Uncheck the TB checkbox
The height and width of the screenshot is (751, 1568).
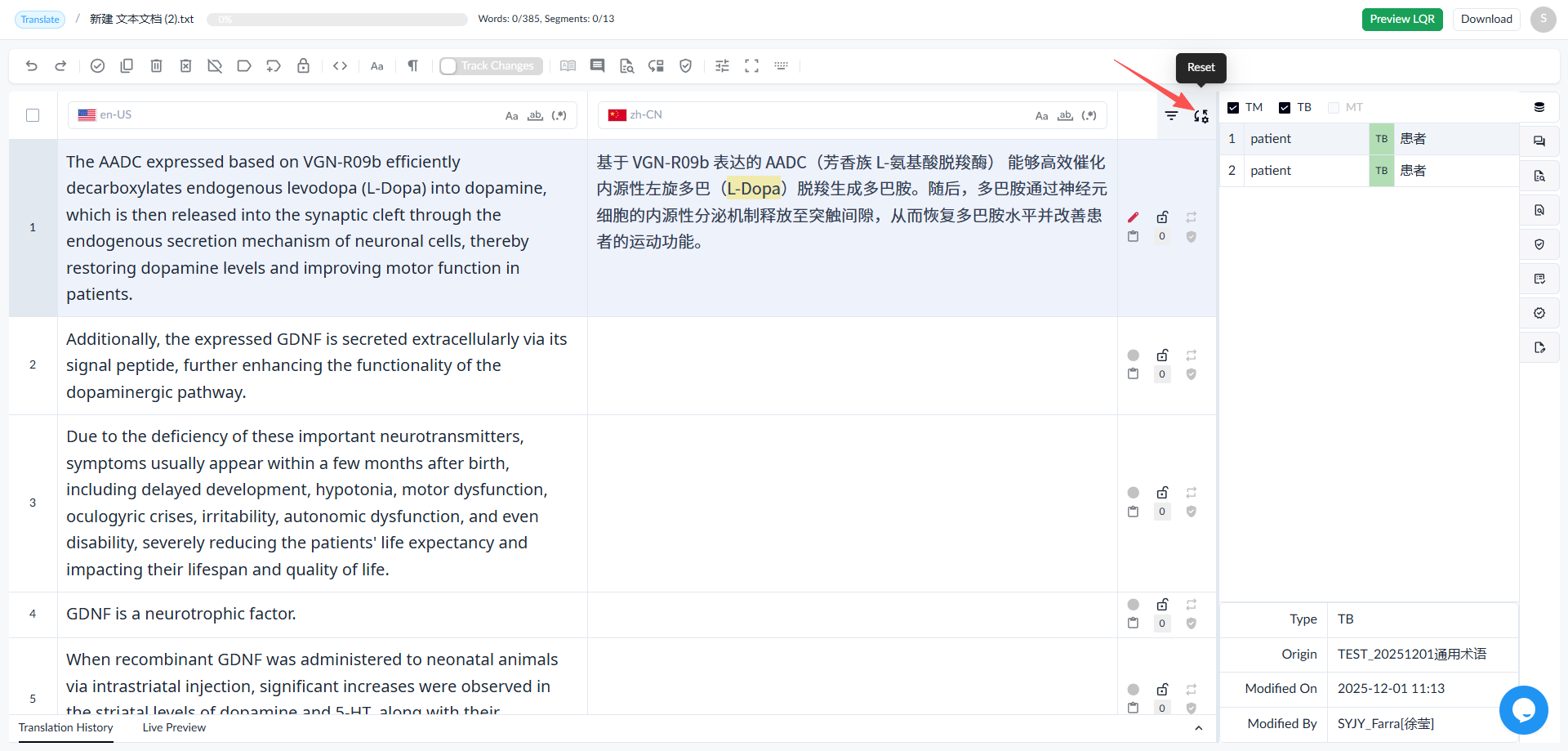click(x=1285, y=108)
